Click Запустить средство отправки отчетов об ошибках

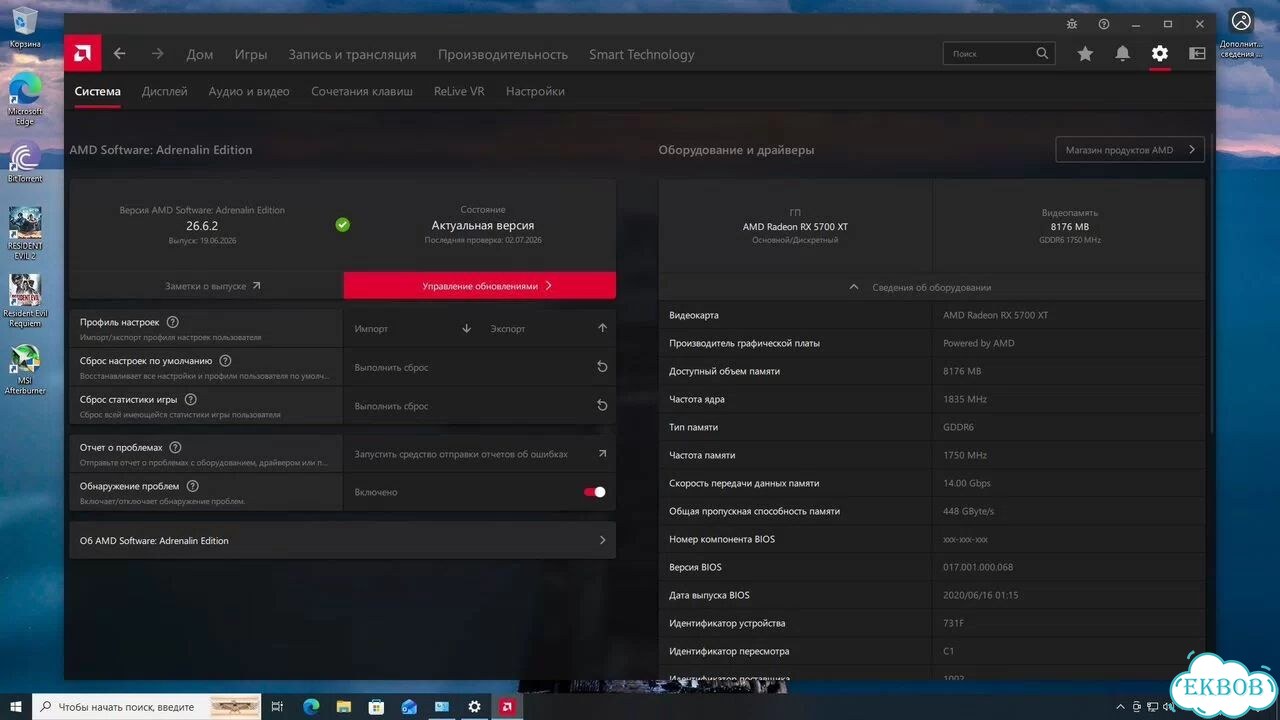(x=479, y=453)
